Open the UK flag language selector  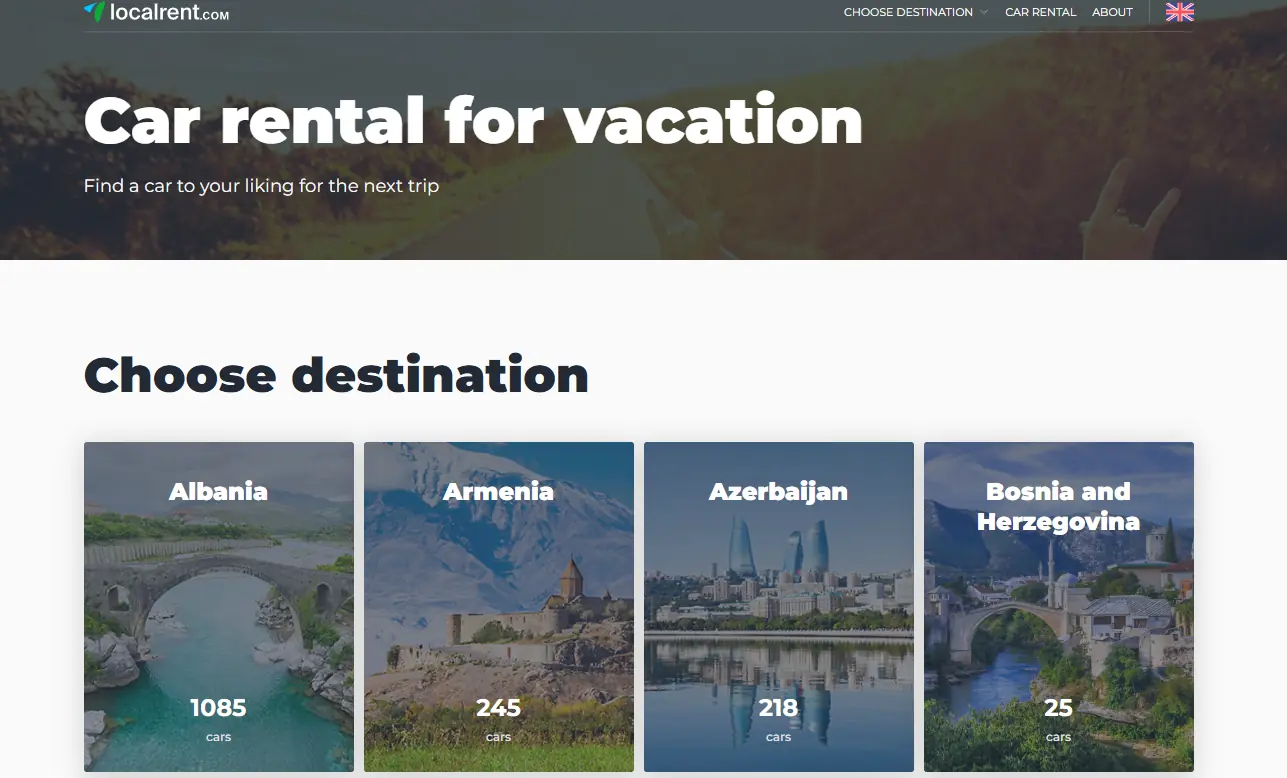tap(1180, 12)
